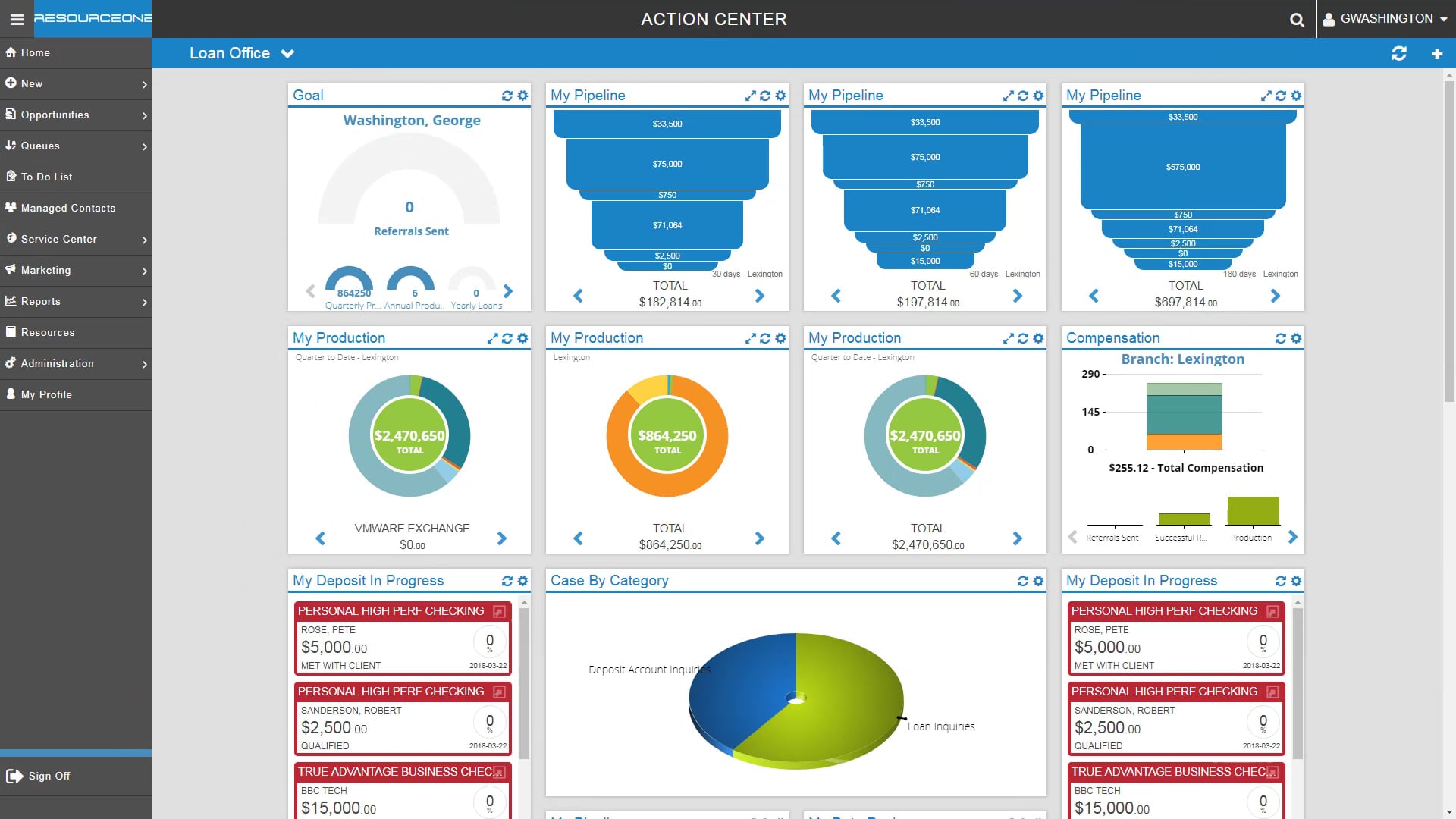1456x819 pixels.
Task: Click the add widget plus icon
Action: (1436, 54)
